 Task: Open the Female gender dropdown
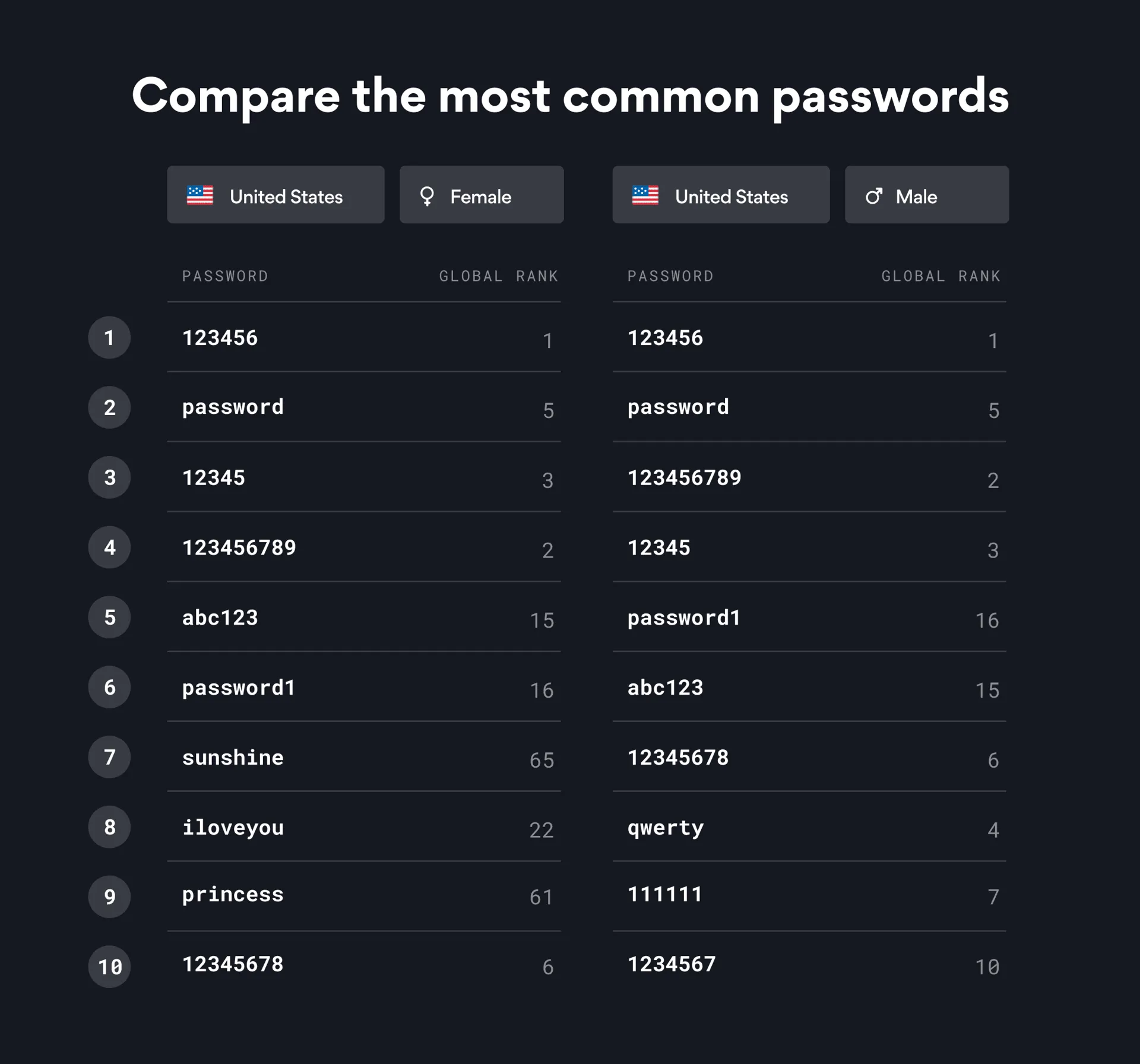[482, 195]
